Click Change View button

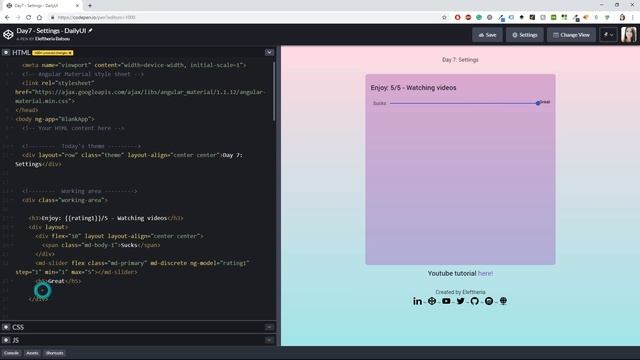pos(571,35)
